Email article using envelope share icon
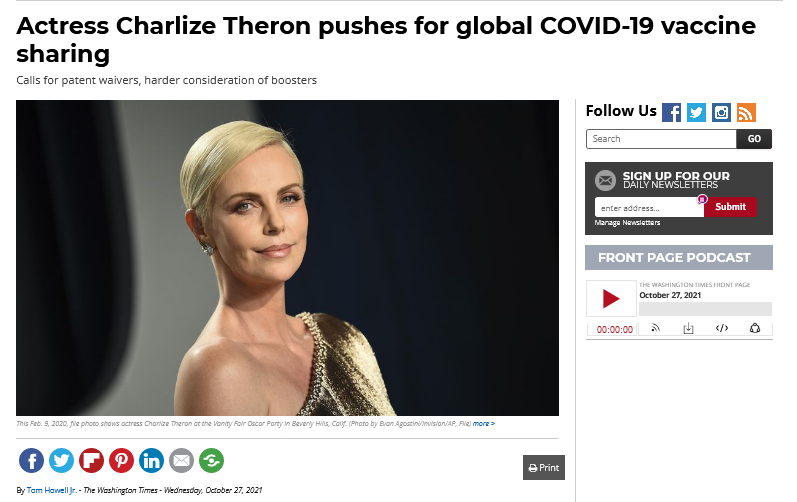 (181, 460)
